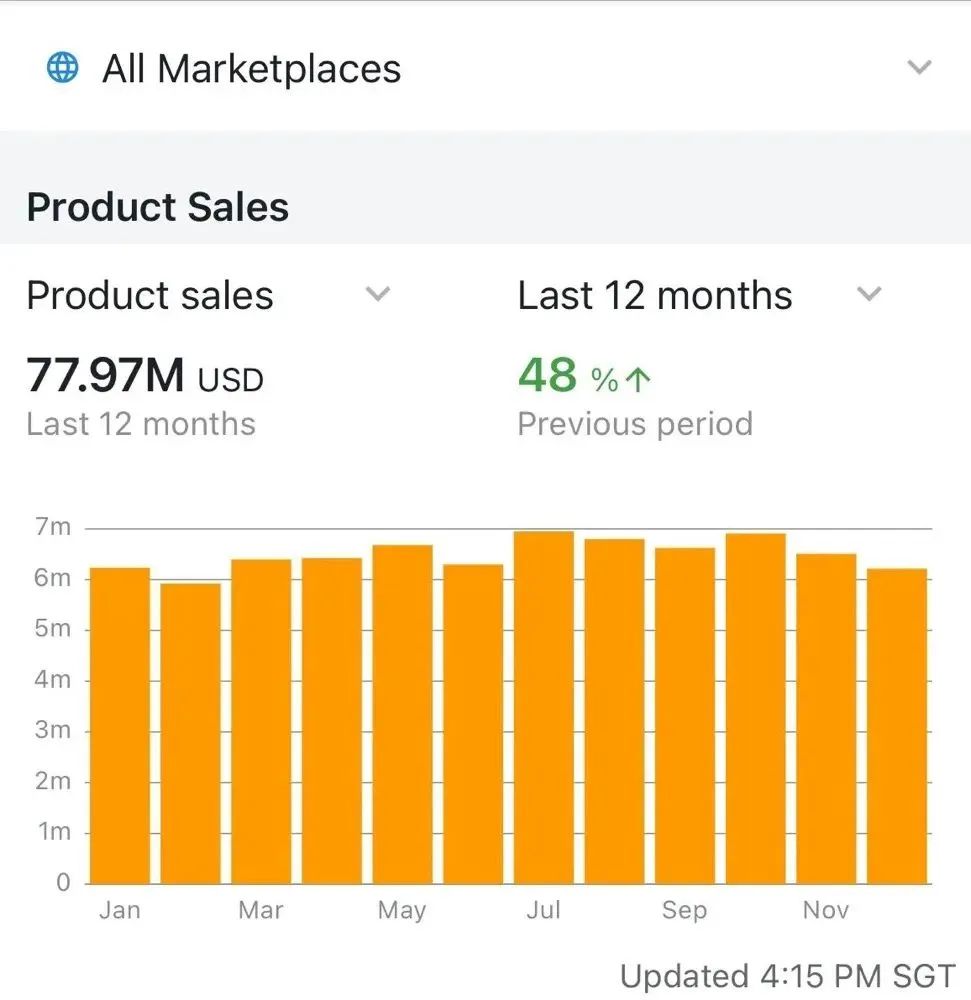Select the June sales bar
The image size is (971, 1000).
(473, 724)
